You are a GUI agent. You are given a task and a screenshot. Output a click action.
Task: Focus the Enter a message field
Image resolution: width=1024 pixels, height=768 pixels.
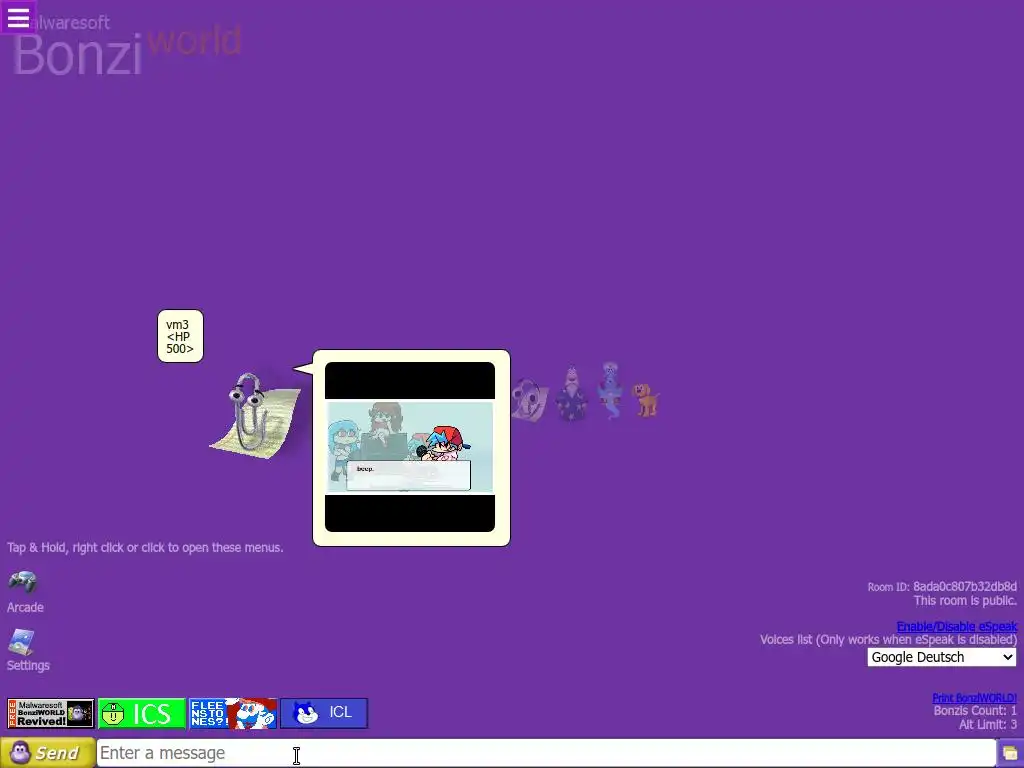[x=546, y=753]
